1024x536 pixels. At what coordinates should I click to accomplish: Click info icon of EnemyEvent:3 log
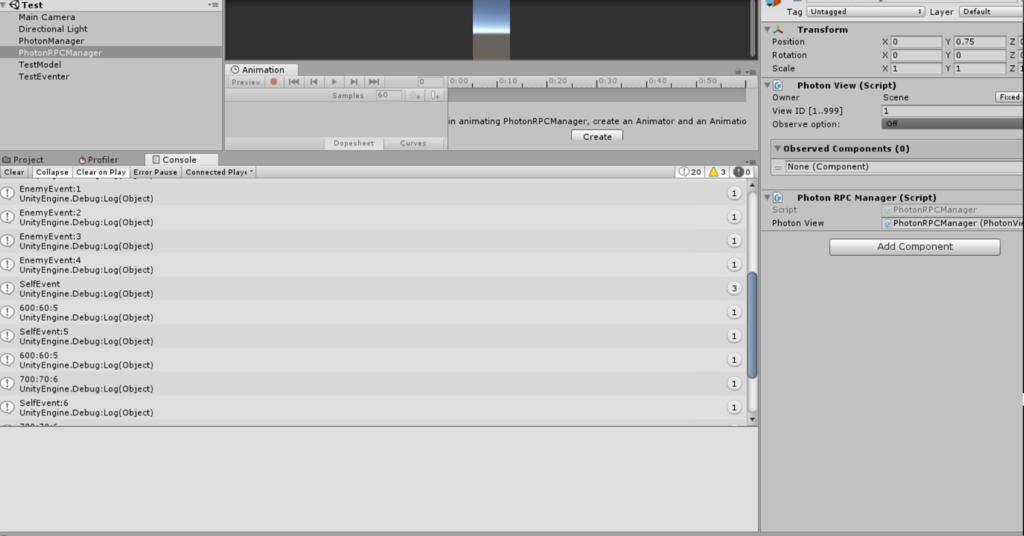point(7,241)
